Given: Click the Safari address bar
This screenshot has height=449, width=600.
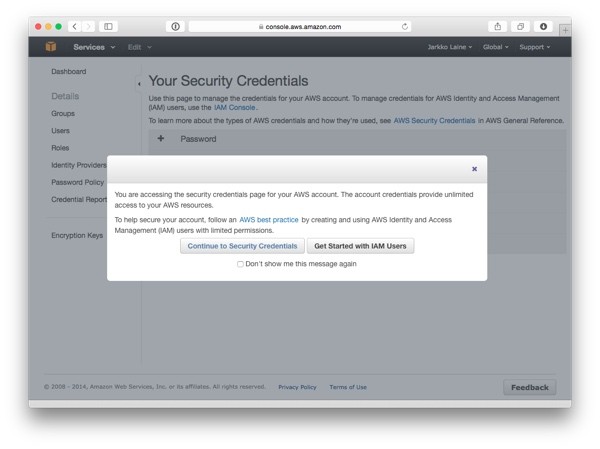Looking at the screenshot, I should (300, 26).
